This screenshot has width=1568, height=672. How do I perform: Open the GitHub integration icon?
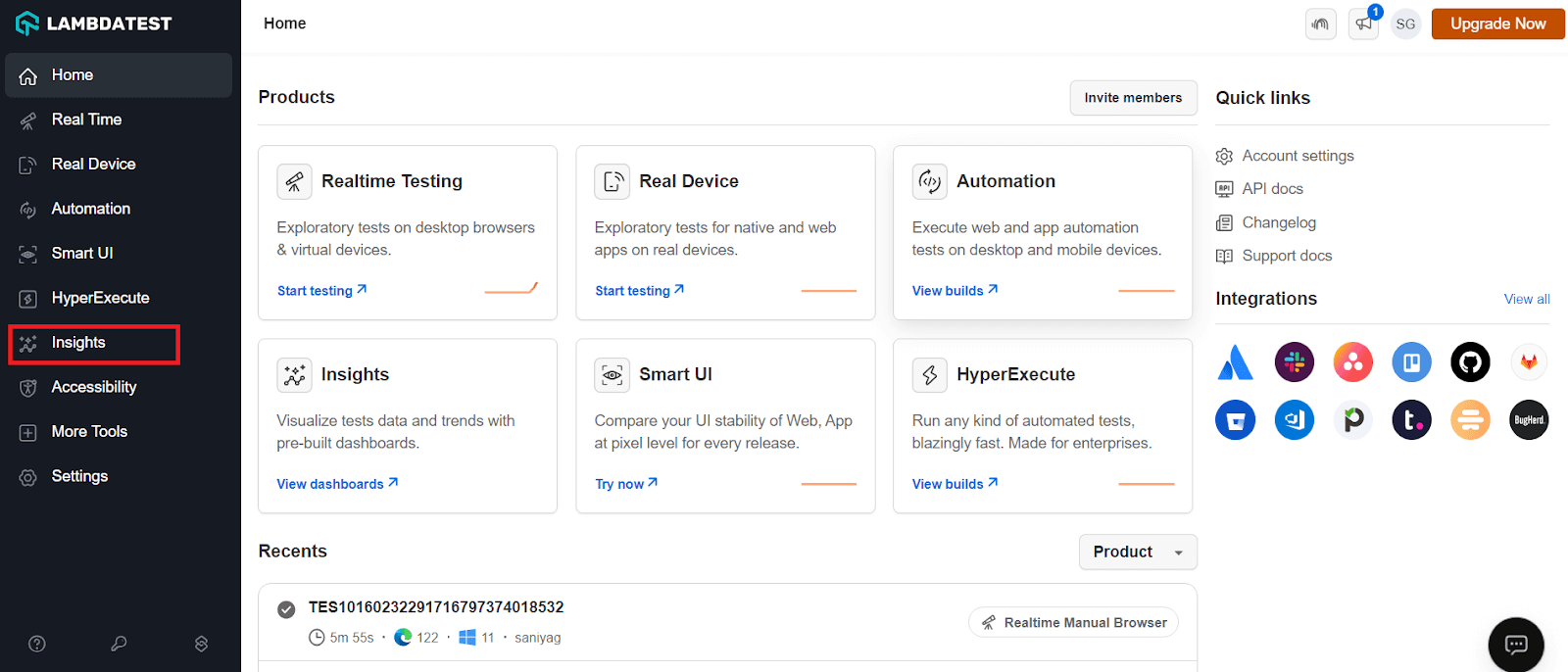point(1470,362)
